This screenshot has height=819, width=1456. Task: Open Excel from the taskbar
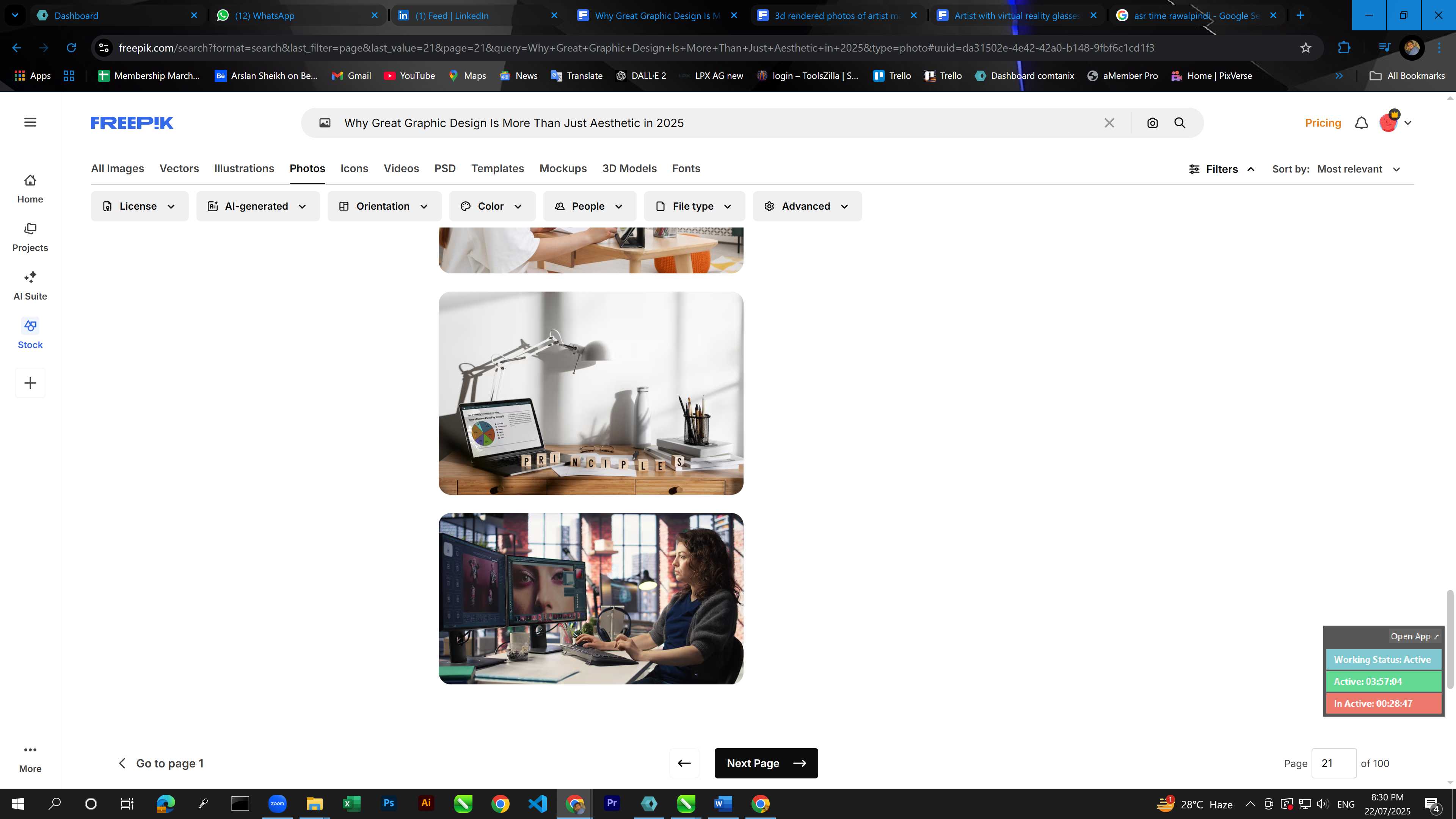tap(351, 803)
